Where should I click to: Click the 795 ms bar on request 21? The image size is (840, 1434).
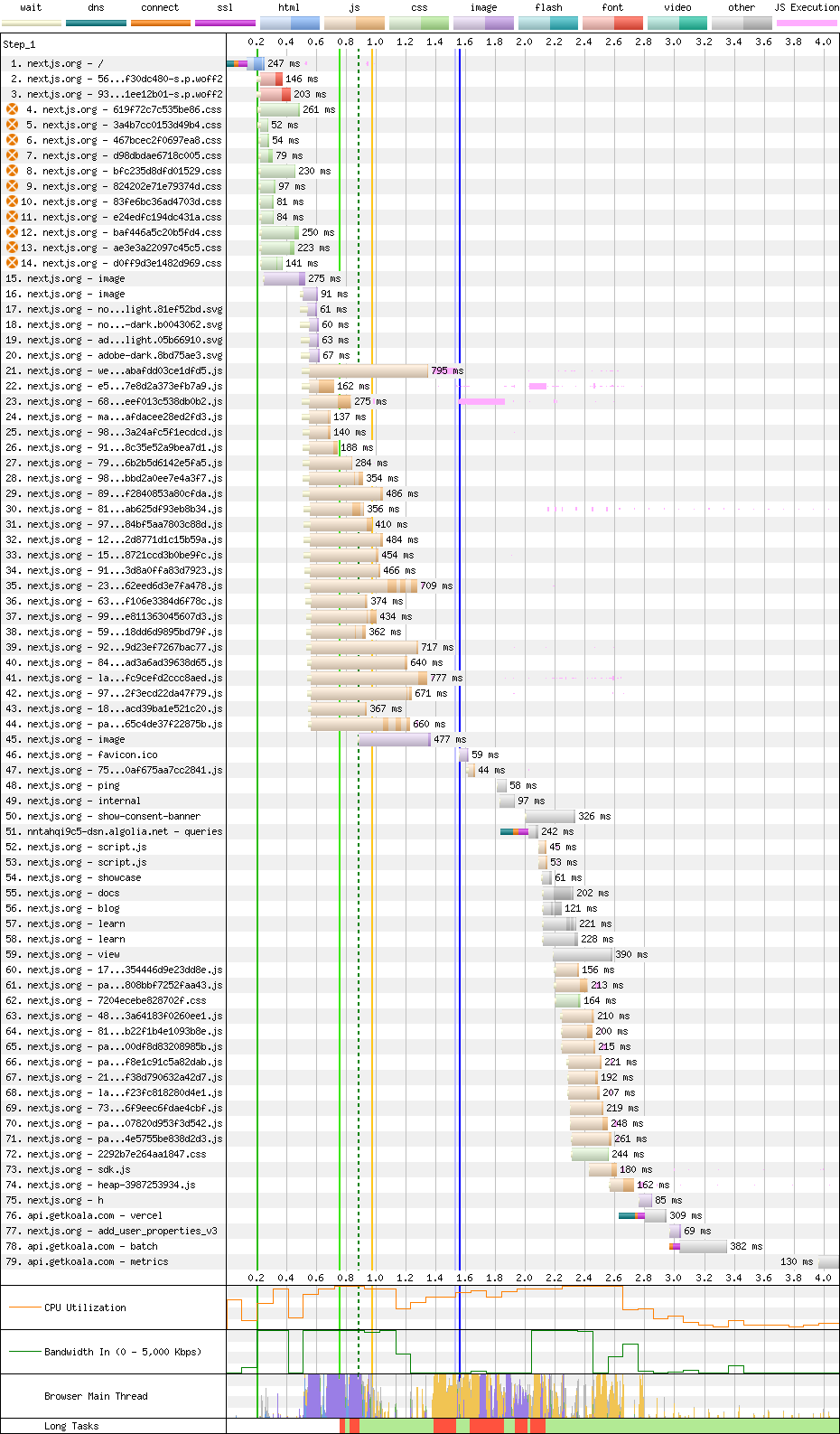pos(369,371)
